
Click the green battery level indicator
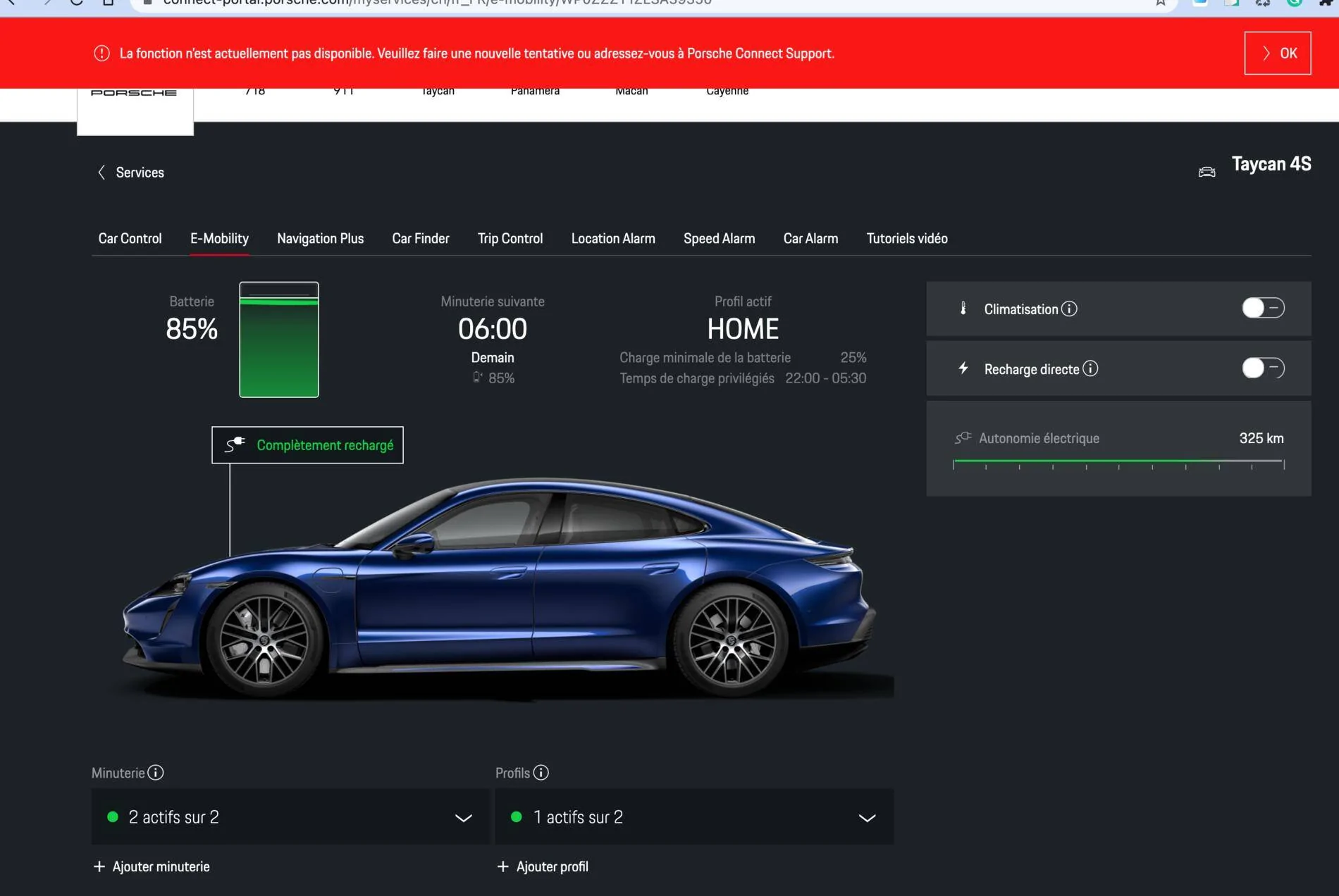[x=279, y=340]
